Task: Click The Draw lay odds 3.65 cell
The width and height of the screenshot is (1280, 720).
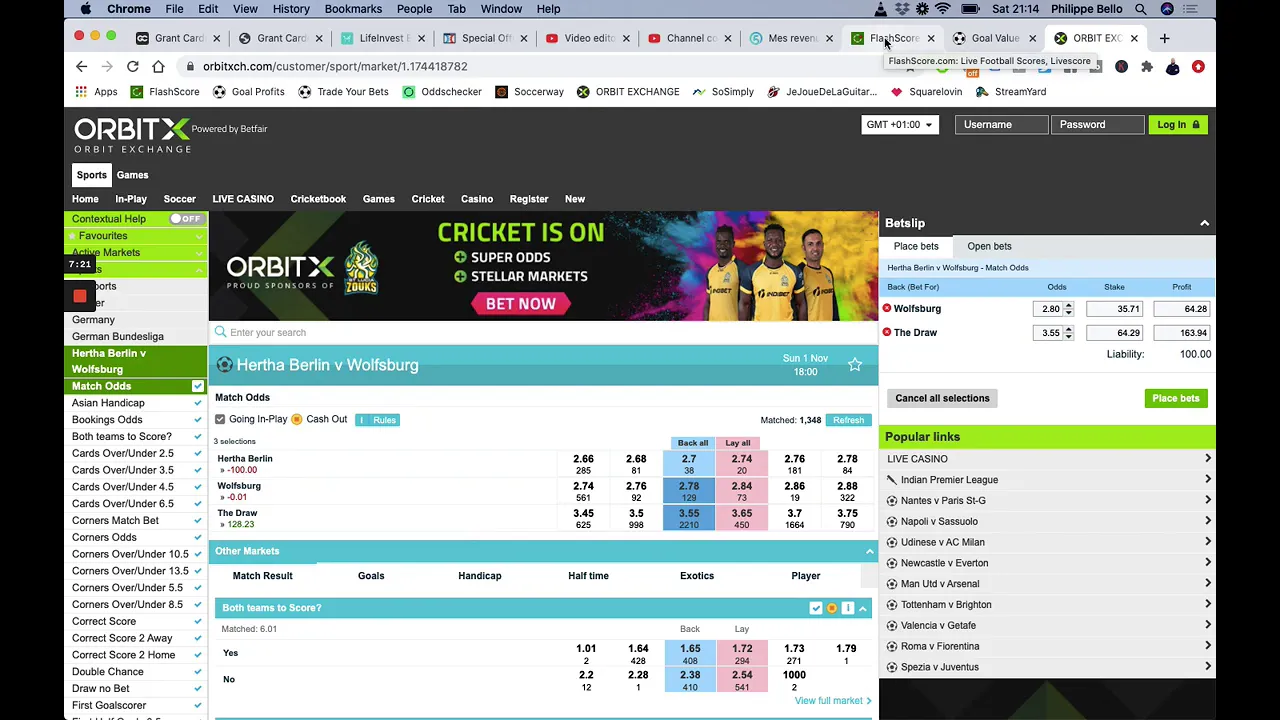Action: (742, 518)
